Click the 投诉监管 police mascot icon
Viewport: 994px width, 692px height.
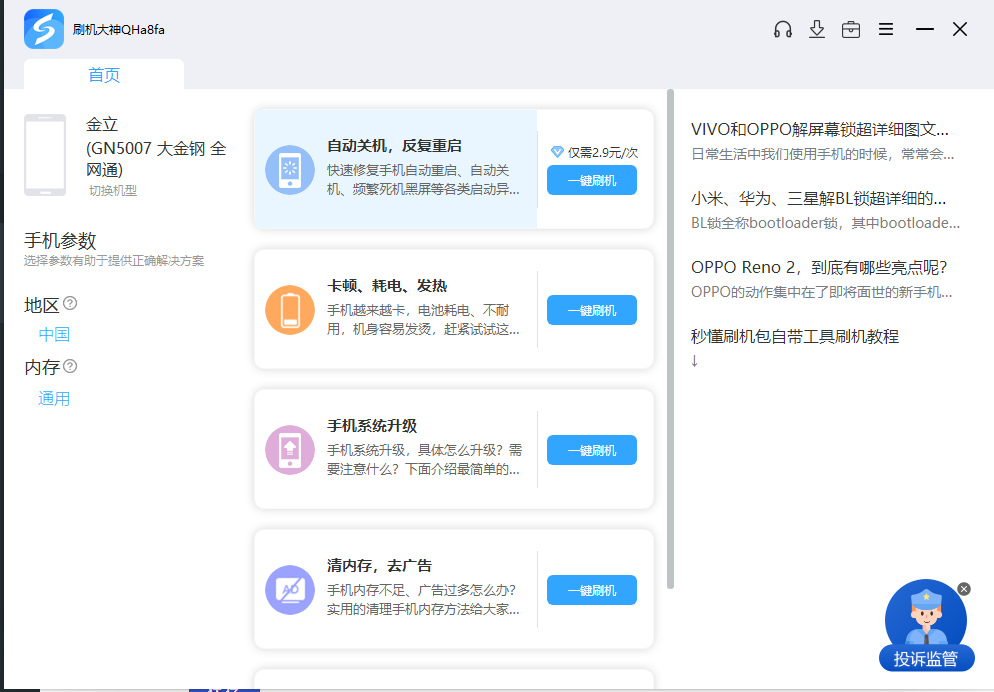coord(926,625)
